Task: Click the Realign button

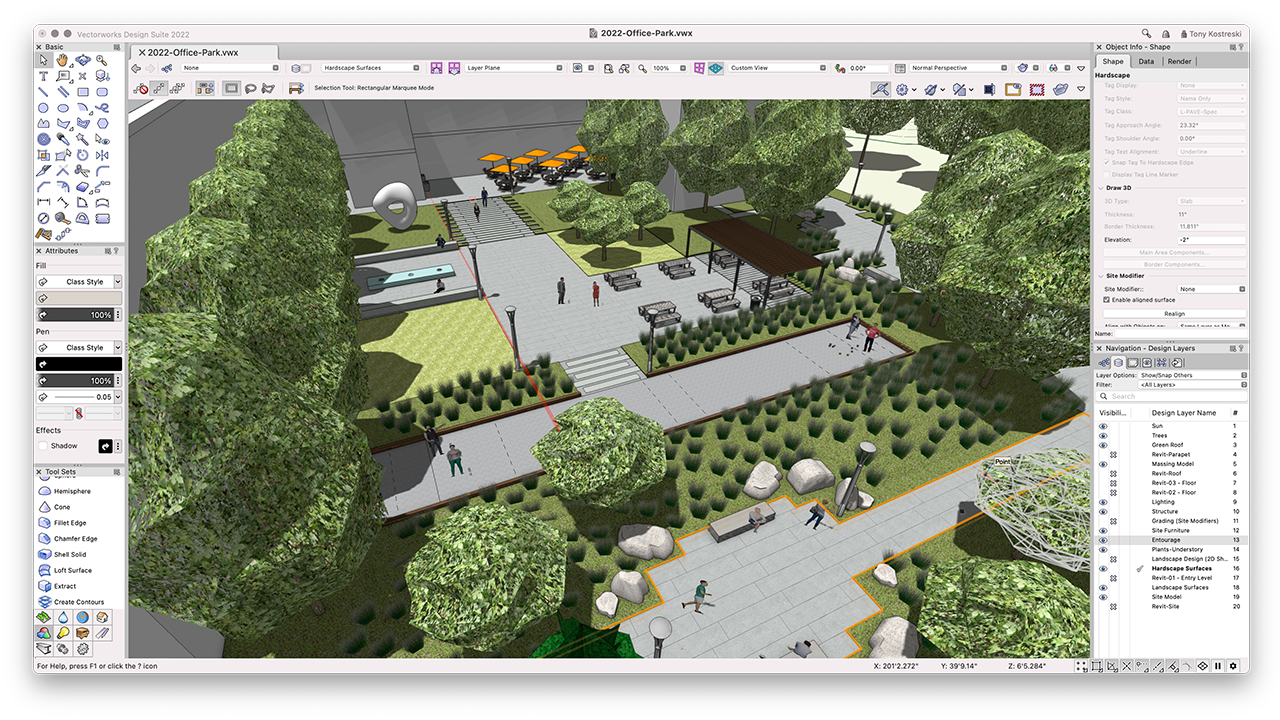Action: point(1174,313)
